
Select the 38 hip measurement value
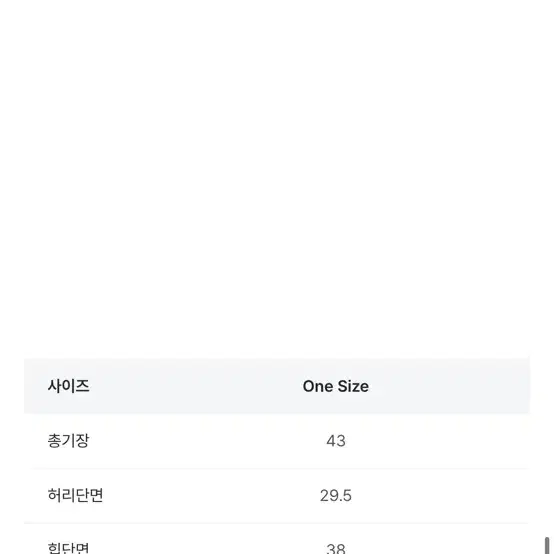(336, 548)
